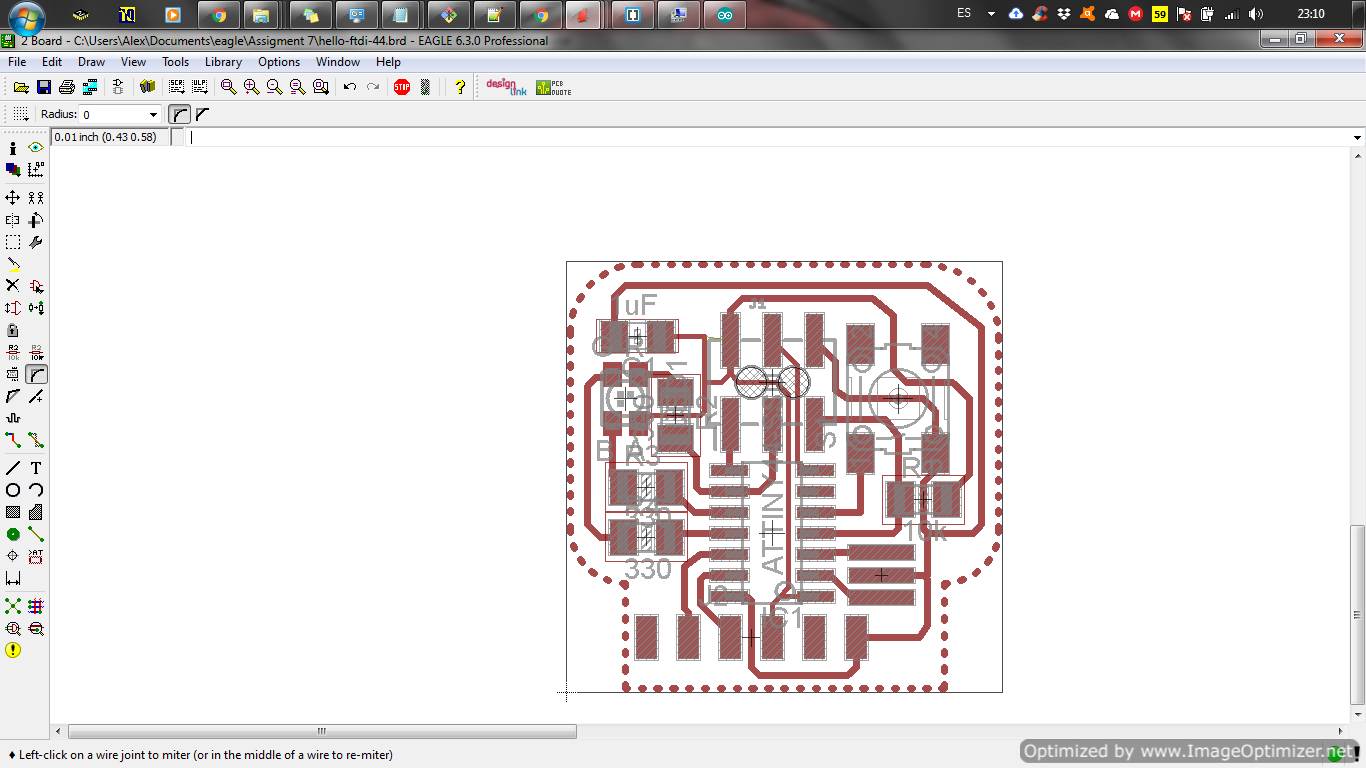Redo the last undone action
This screenshot has width=1366, height=768.
coord(373,87)
